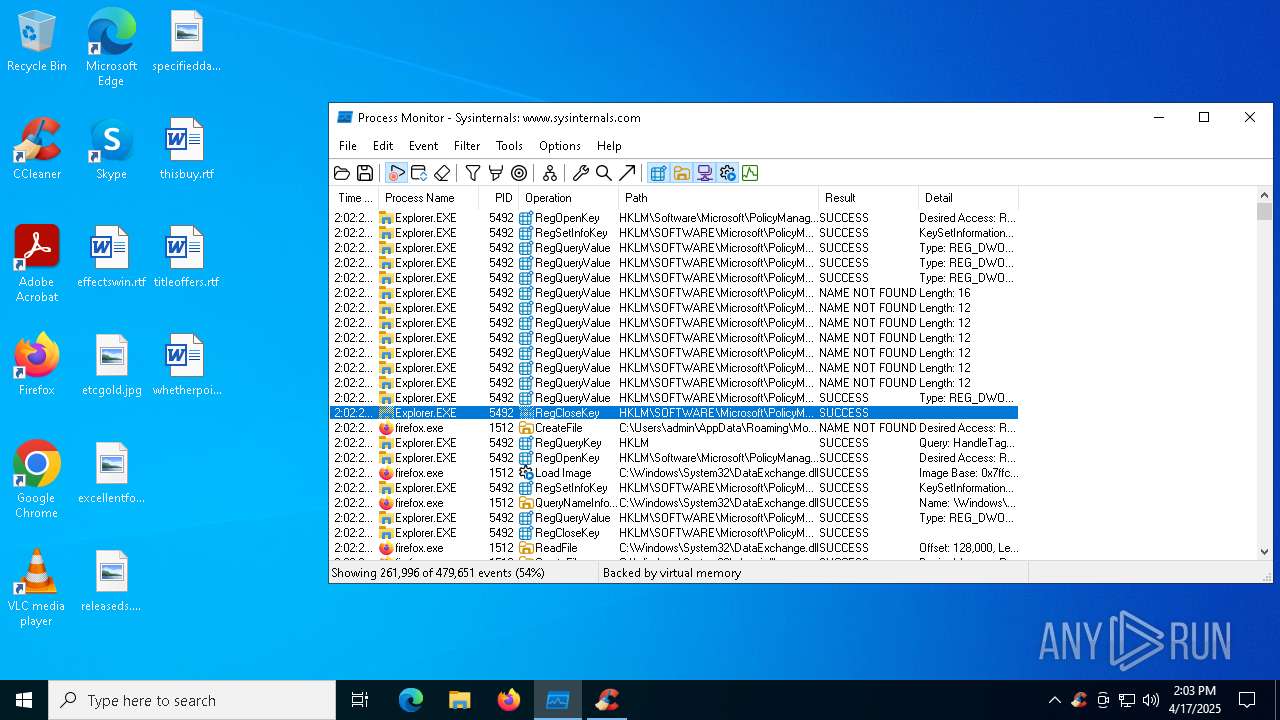Open File Explorer from the taskbar
The width and height of the screenshot is (1280, 720).
point(459,700)
